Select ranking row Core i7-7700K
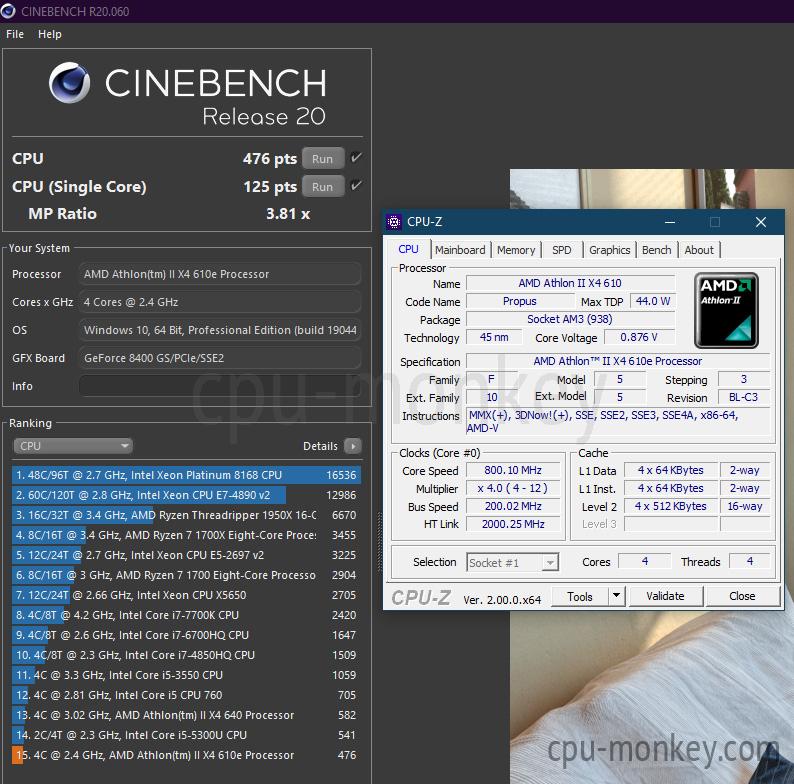 click(x=186, y=615)
